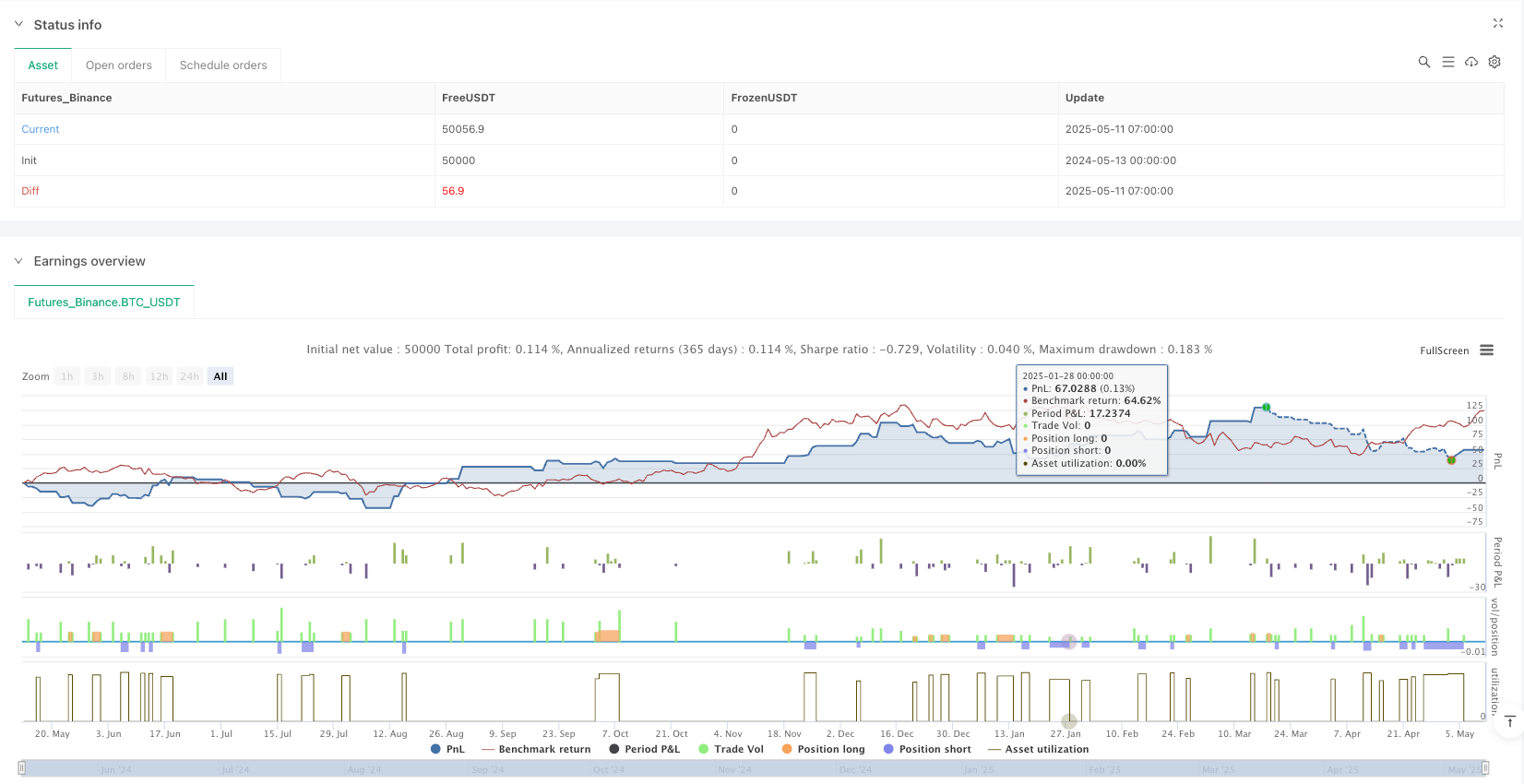Viewport: 1524px width, 784px height.
Task: Click the search icon above the asset table
Action: pos(1423,62)
